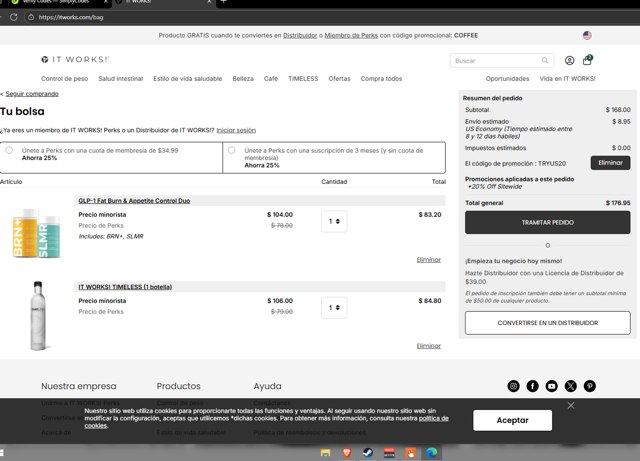
Task: Click the red and dark striped taskbar app
Action: click(x=389, y=452)
